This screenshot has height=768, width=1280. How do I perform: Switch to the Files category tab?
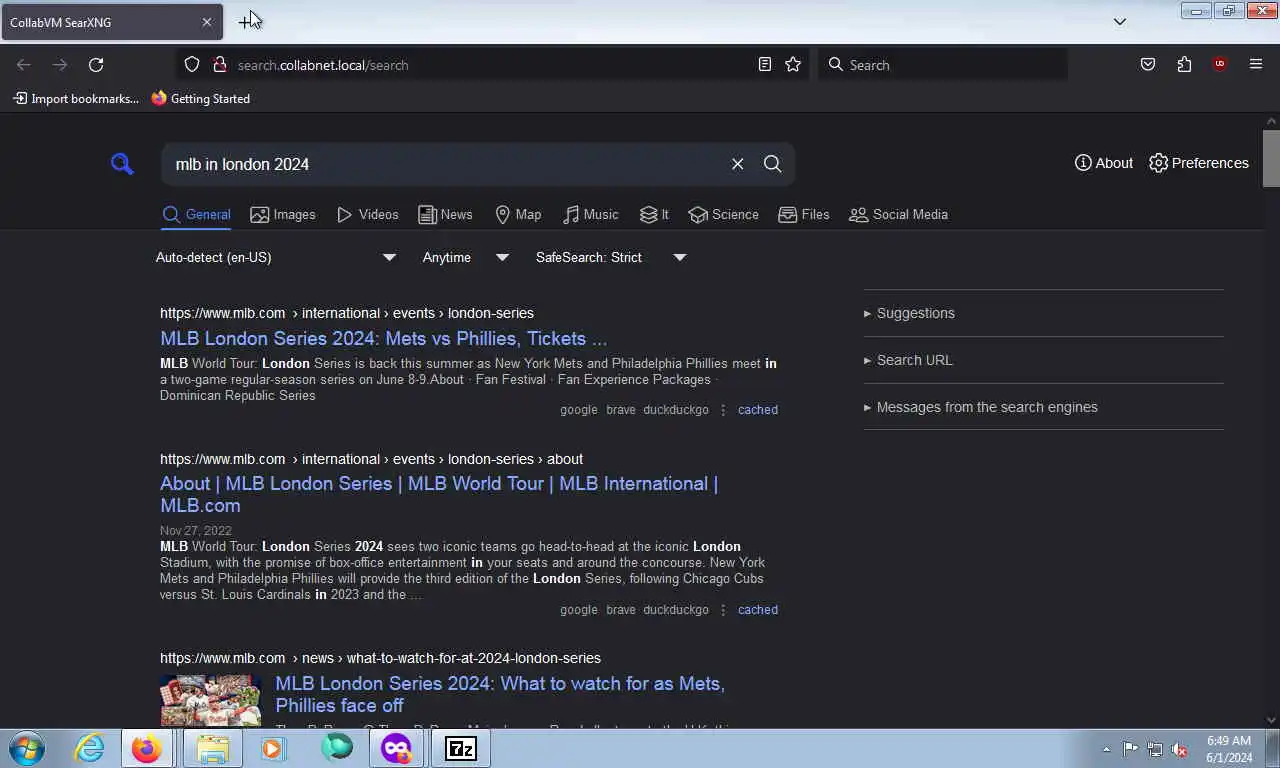[804, 214]
